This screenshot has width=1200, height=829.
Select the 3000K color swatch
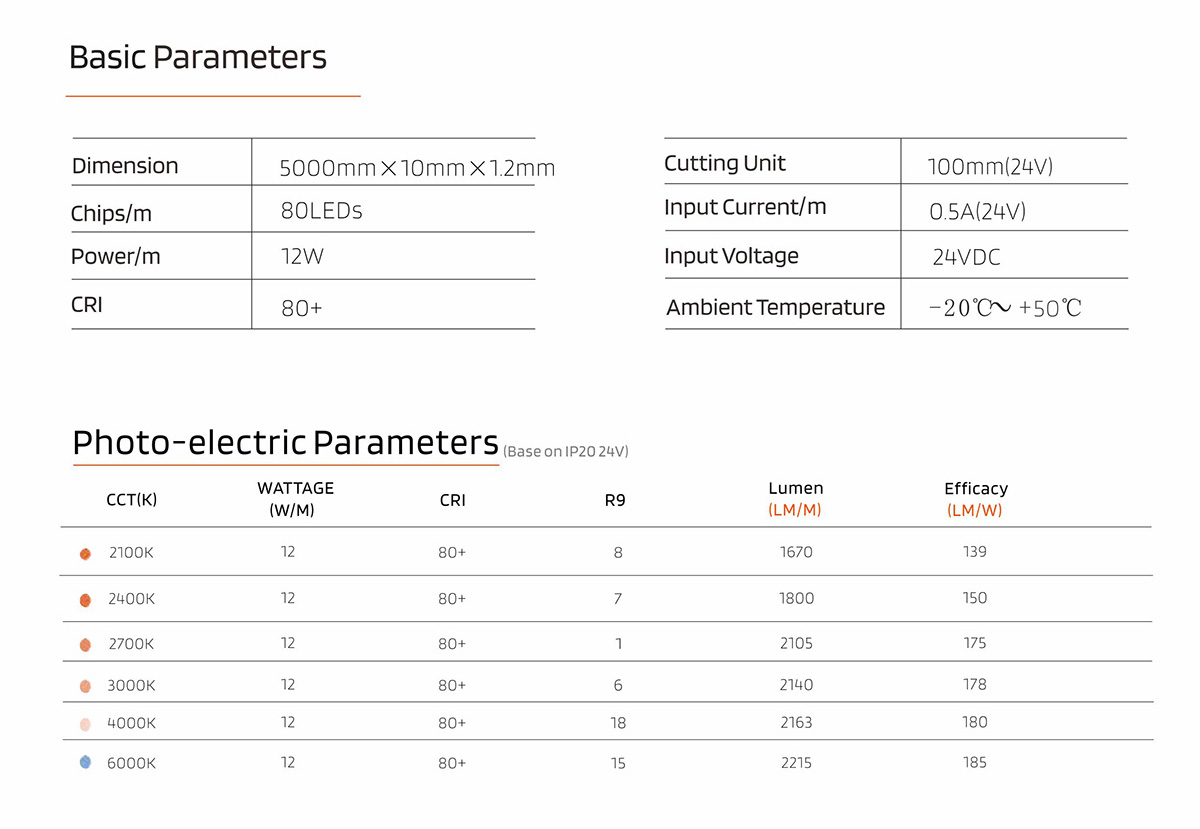[86, 686]
